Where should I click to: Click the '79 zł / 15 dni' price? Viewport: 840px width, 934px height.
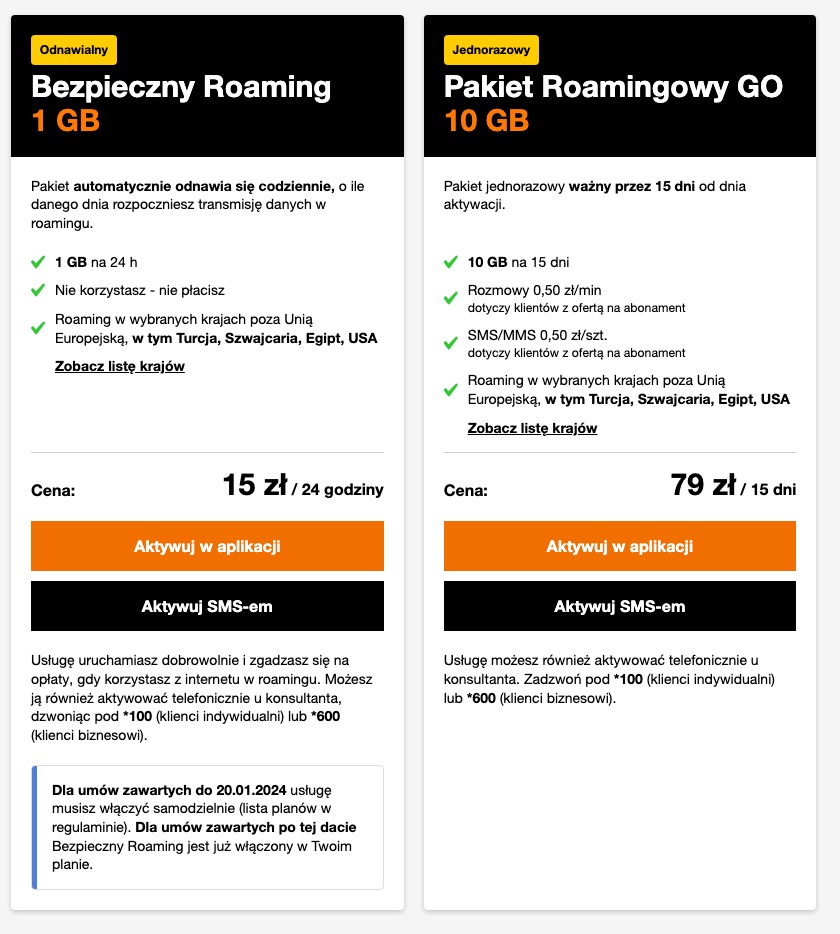[733, 485]
